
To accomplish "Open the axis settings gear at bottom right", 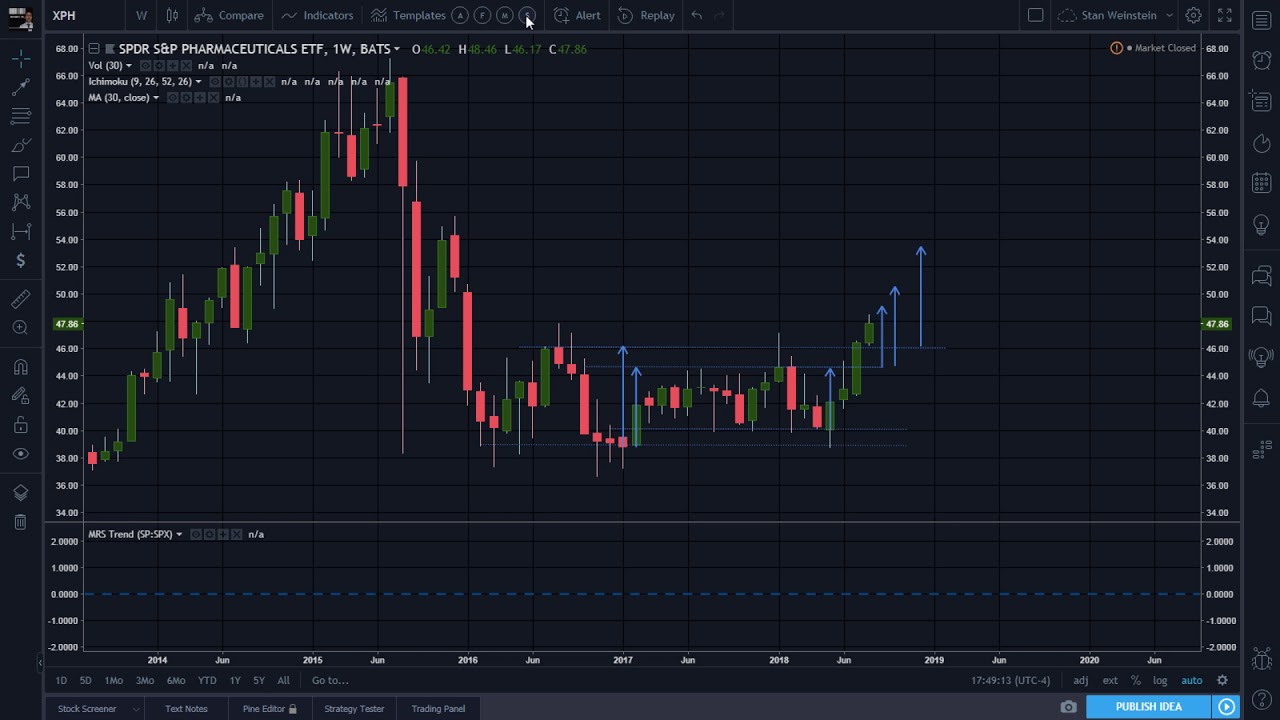I will pyautogui.click(x=1222, y=681).
